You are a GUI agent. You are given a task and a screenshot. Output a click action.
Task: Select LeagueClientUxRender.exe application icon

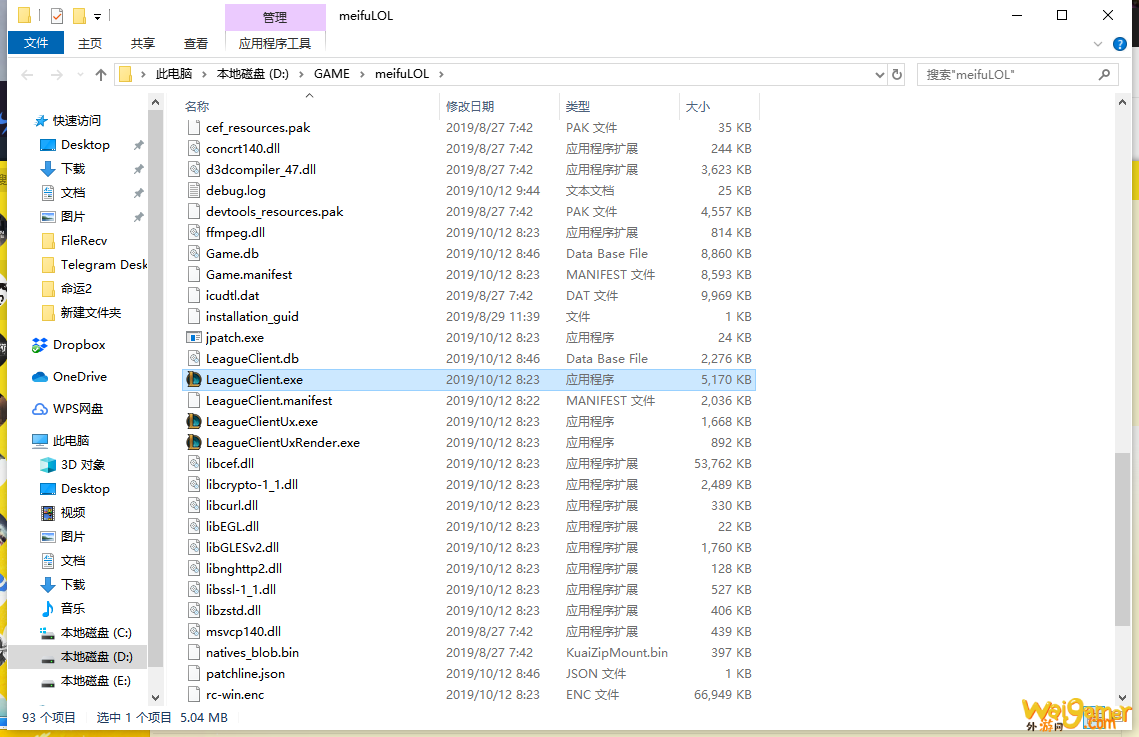(193, 442)
